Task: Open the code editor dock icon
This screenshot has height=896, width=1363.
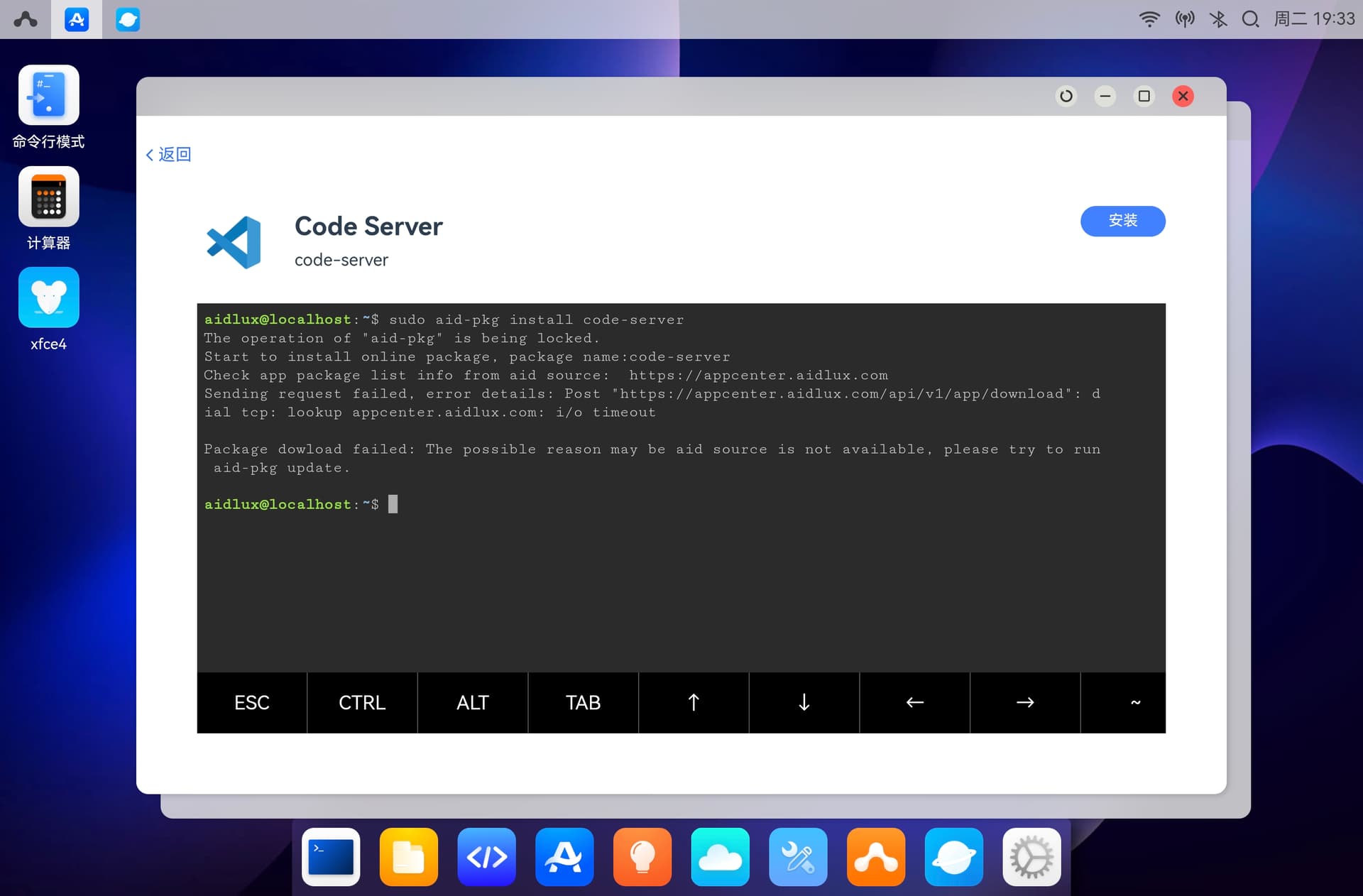Action: click(486, 857)
